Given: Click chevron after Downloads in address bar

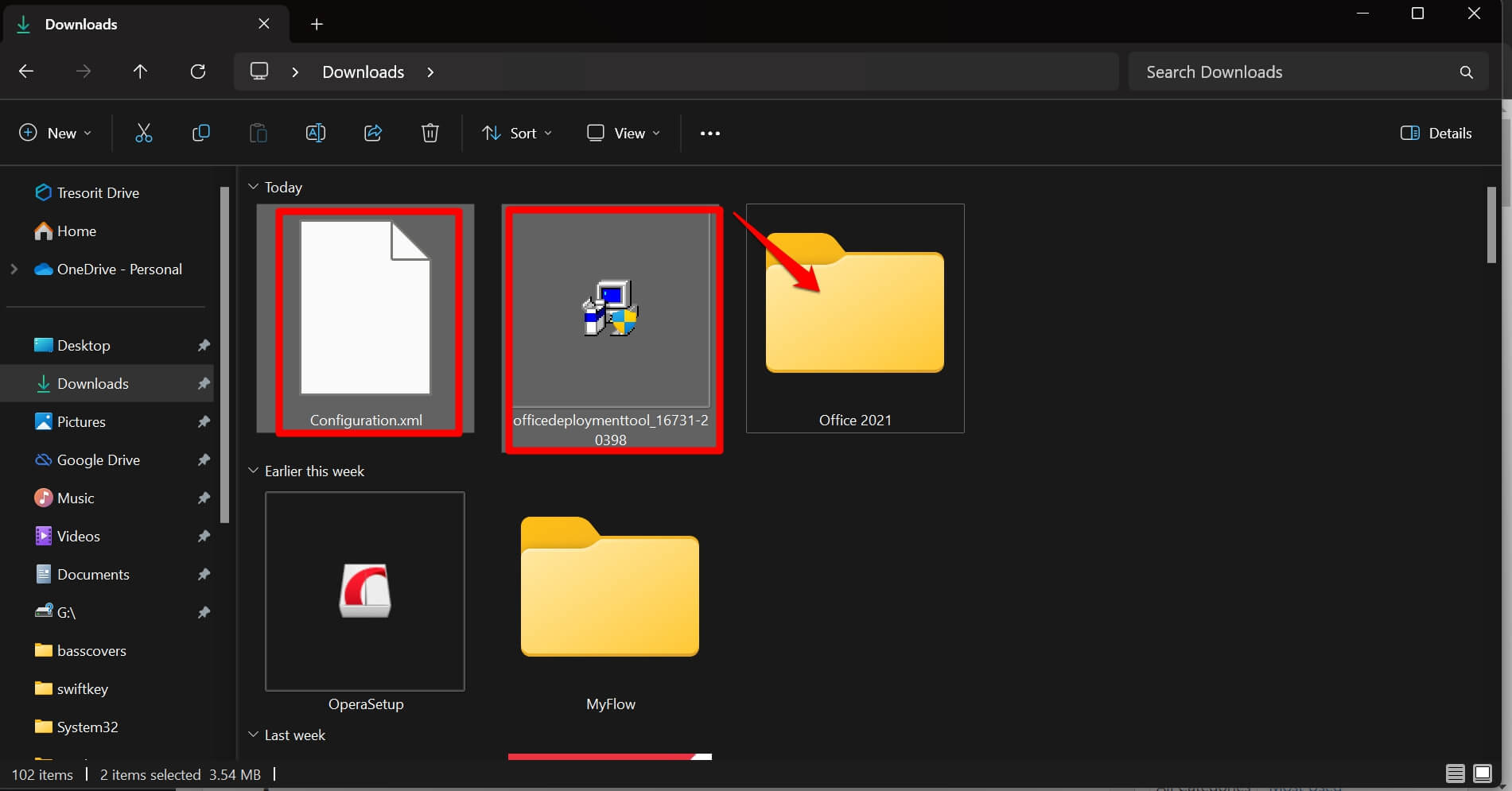Looking at the screenshot, I should 430,72.
